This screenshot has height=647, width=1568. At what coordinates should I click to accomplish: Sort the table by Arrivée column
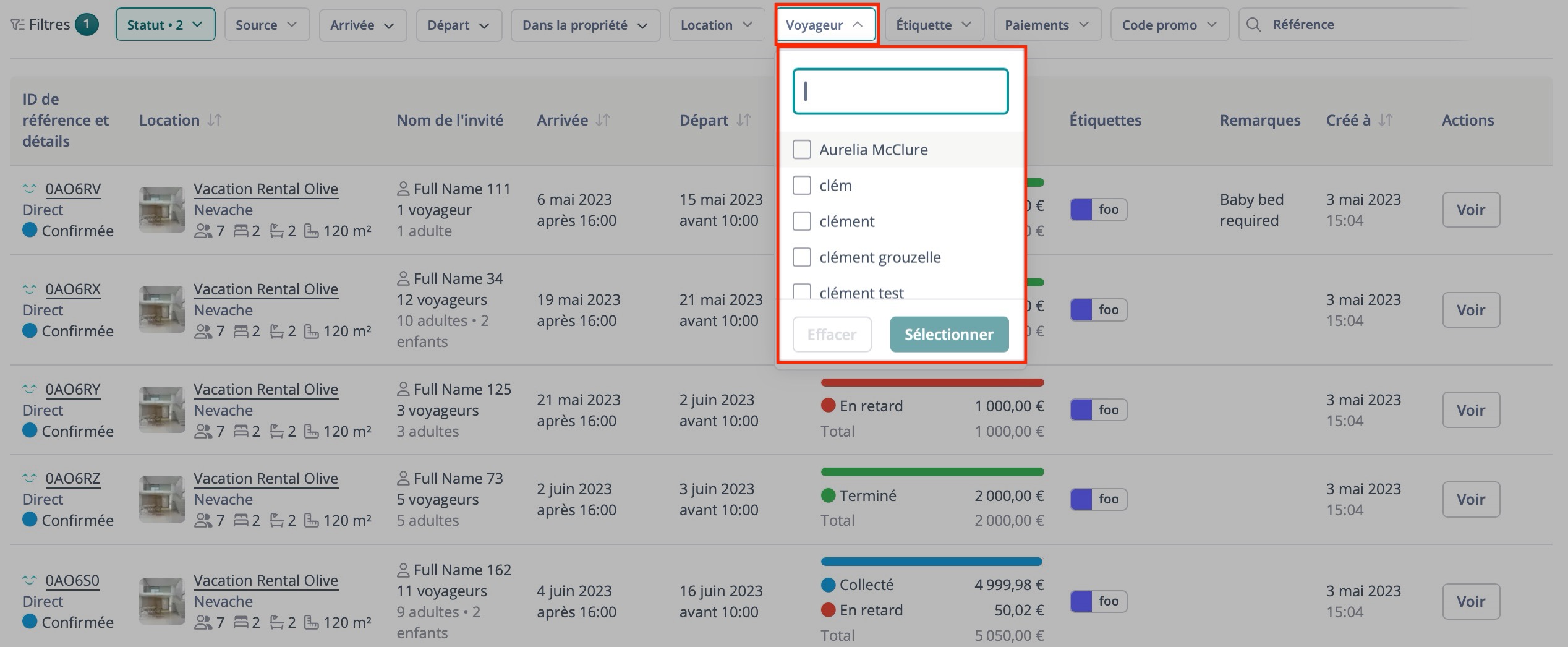[603, 120]
